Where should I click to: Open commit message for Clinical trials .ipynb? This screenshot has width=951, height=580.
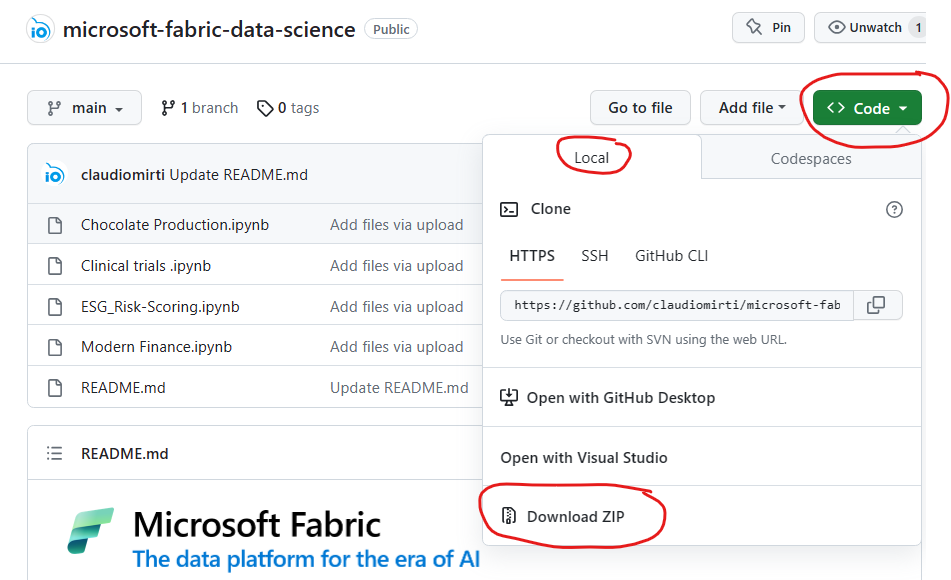click(397, 266)
